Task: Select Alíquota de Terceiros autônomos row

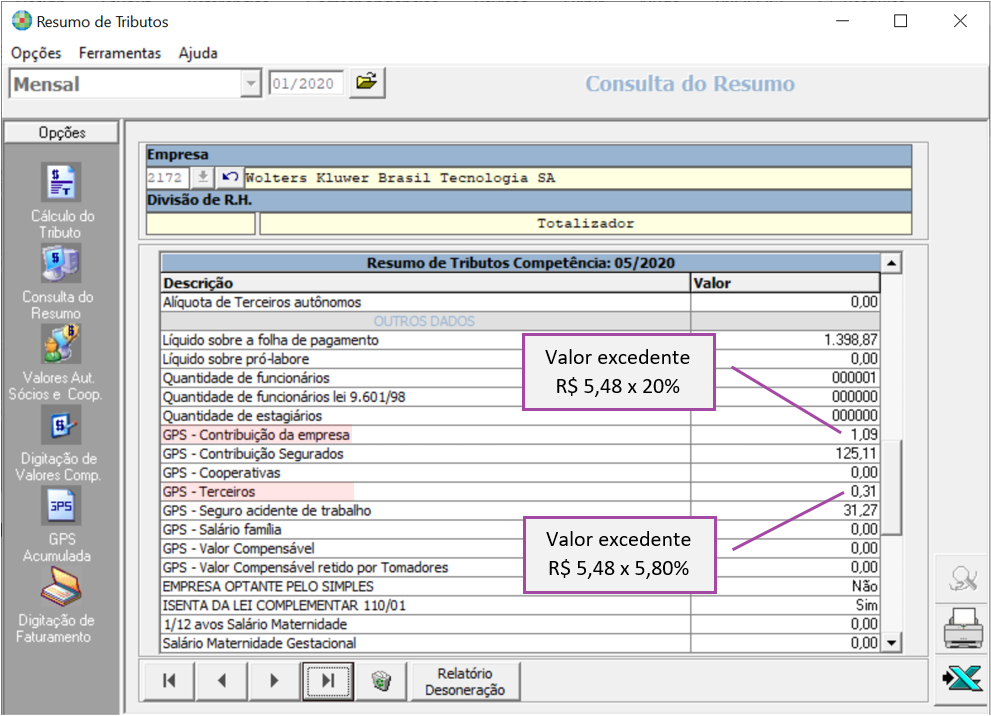Action: coord(520,302)
